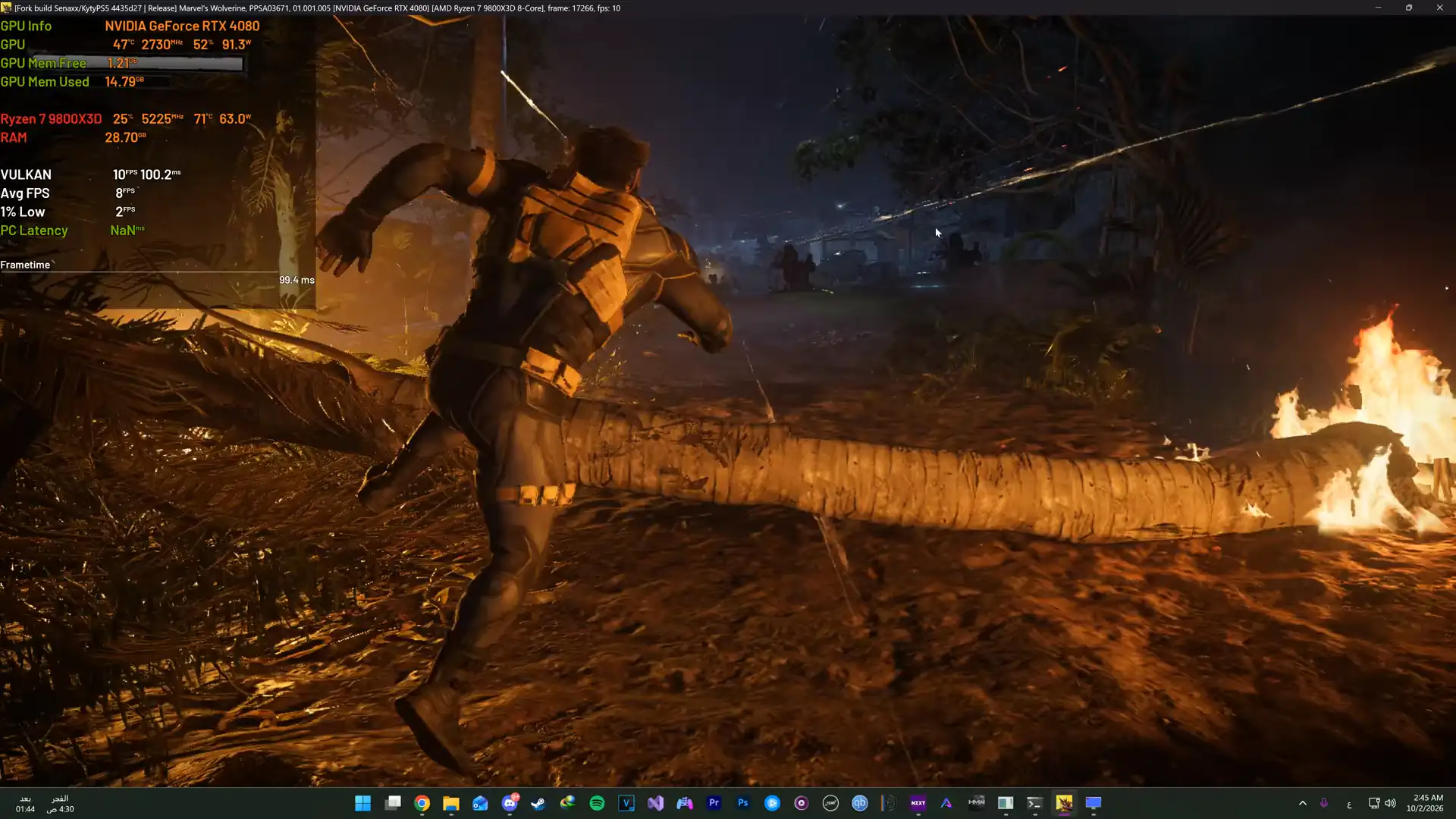
Task: Switch to the Wolverine emulator taskbar icon
Action: (x=1064, y=803)
